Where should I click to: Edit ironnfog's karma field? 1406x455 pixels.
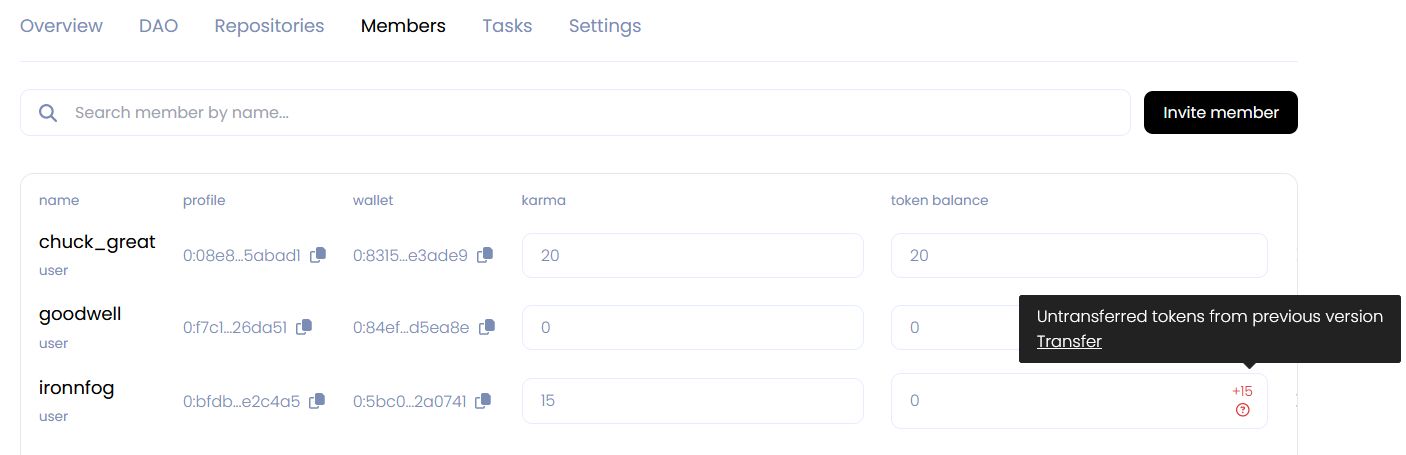692,401
